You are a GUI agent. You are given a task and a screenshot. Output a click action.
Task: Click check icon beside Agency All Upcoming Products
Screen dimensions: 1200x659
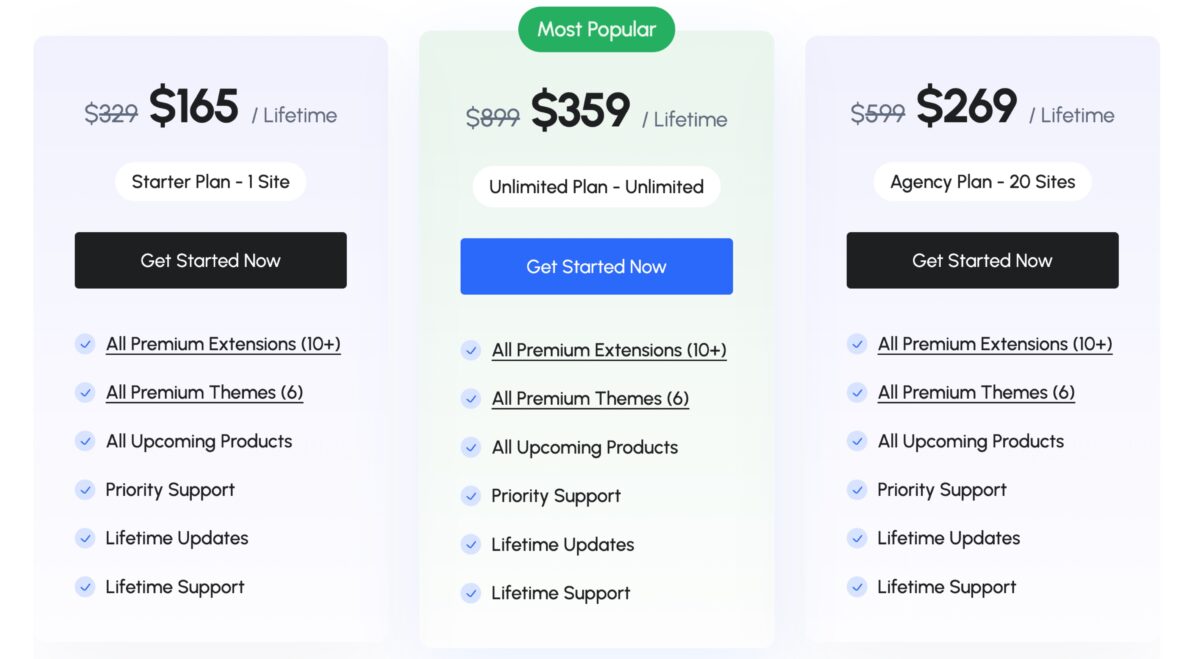click(857, 441)
